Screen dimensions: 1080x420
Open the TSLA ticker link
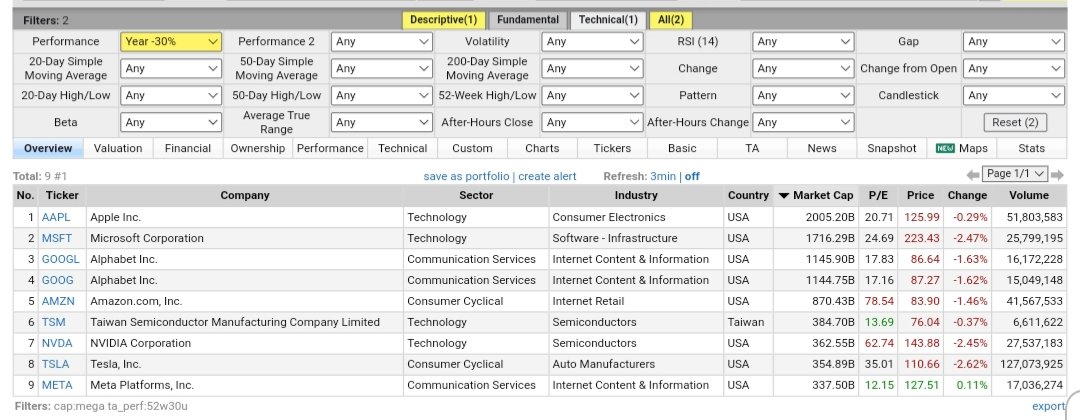(x=55, y=364)
